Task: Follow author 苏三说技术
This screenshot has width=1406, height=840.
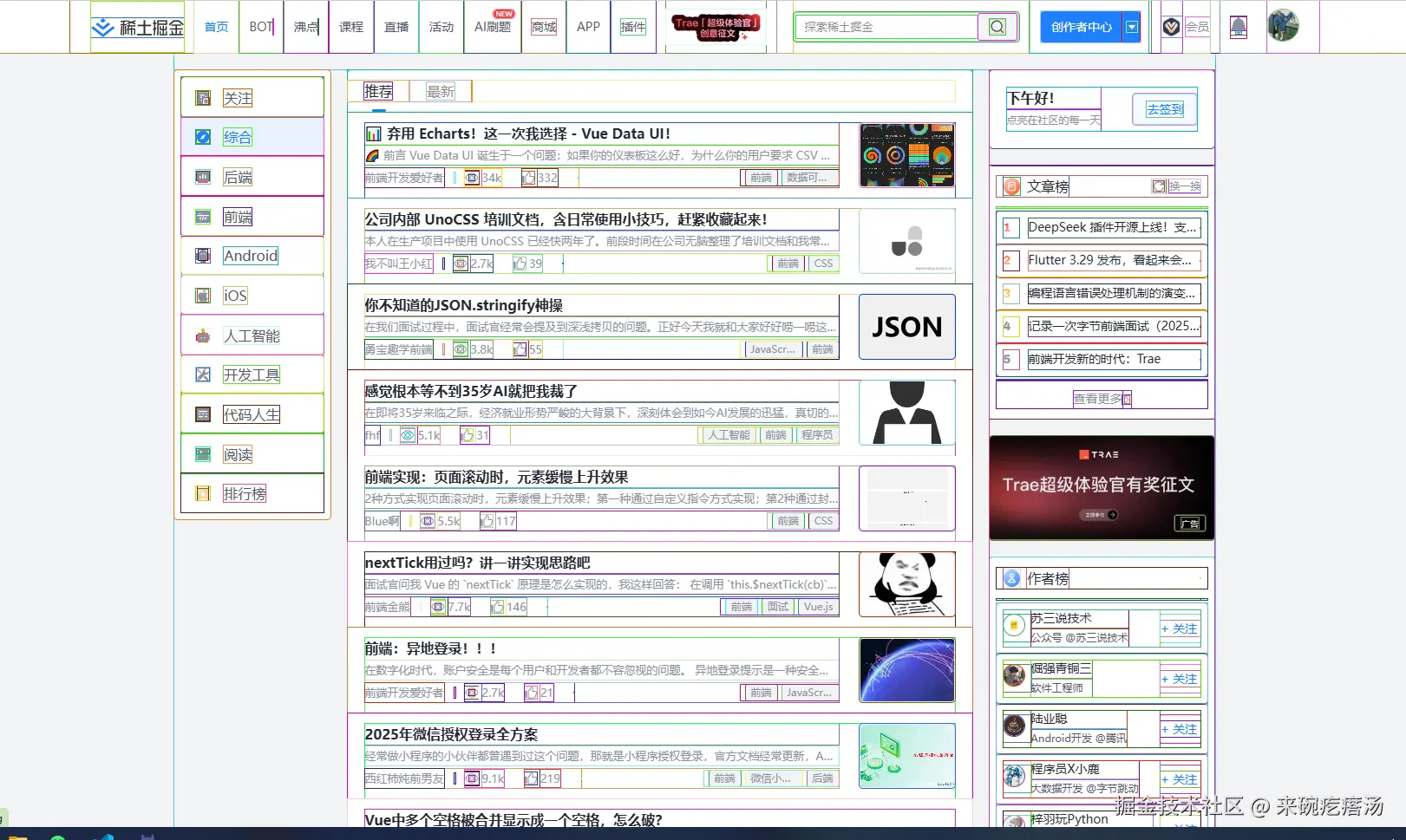Action: [x=1180, y=628]
